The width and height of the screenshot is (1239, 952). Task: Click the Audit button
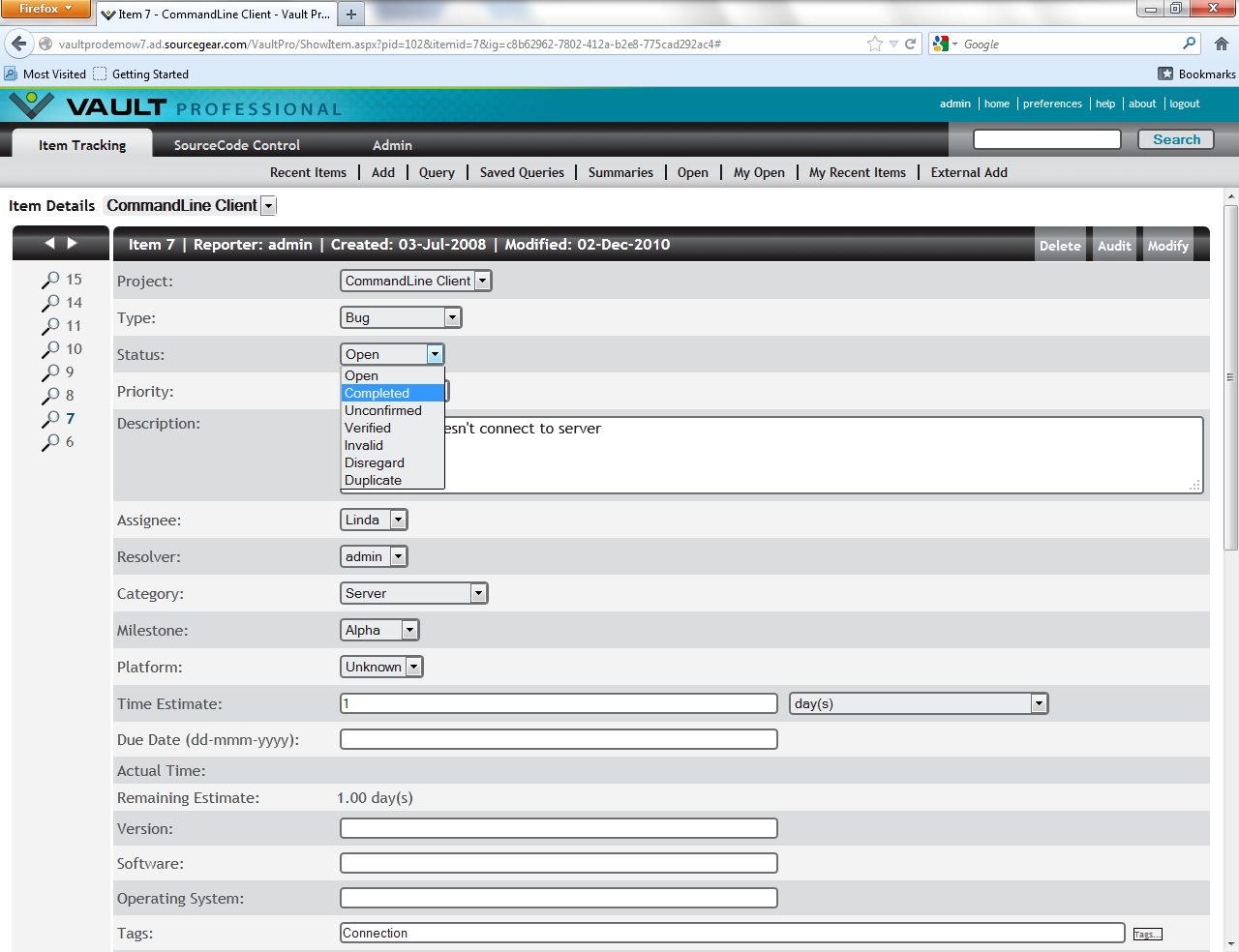tap(1114, 246)
